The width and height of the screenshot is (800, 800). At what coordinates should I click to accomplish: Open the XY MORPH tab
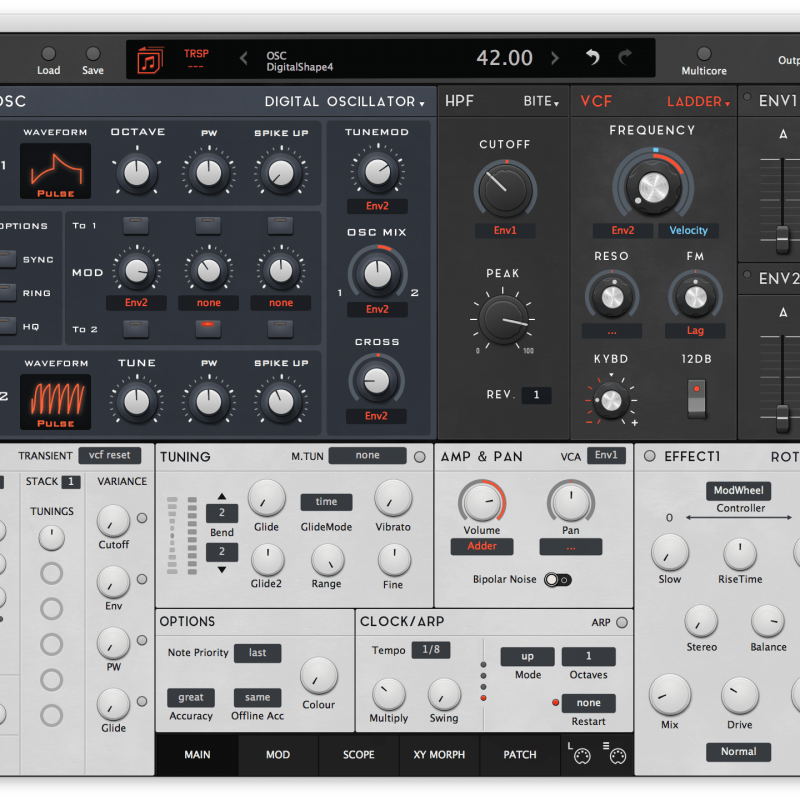point(439,755)
